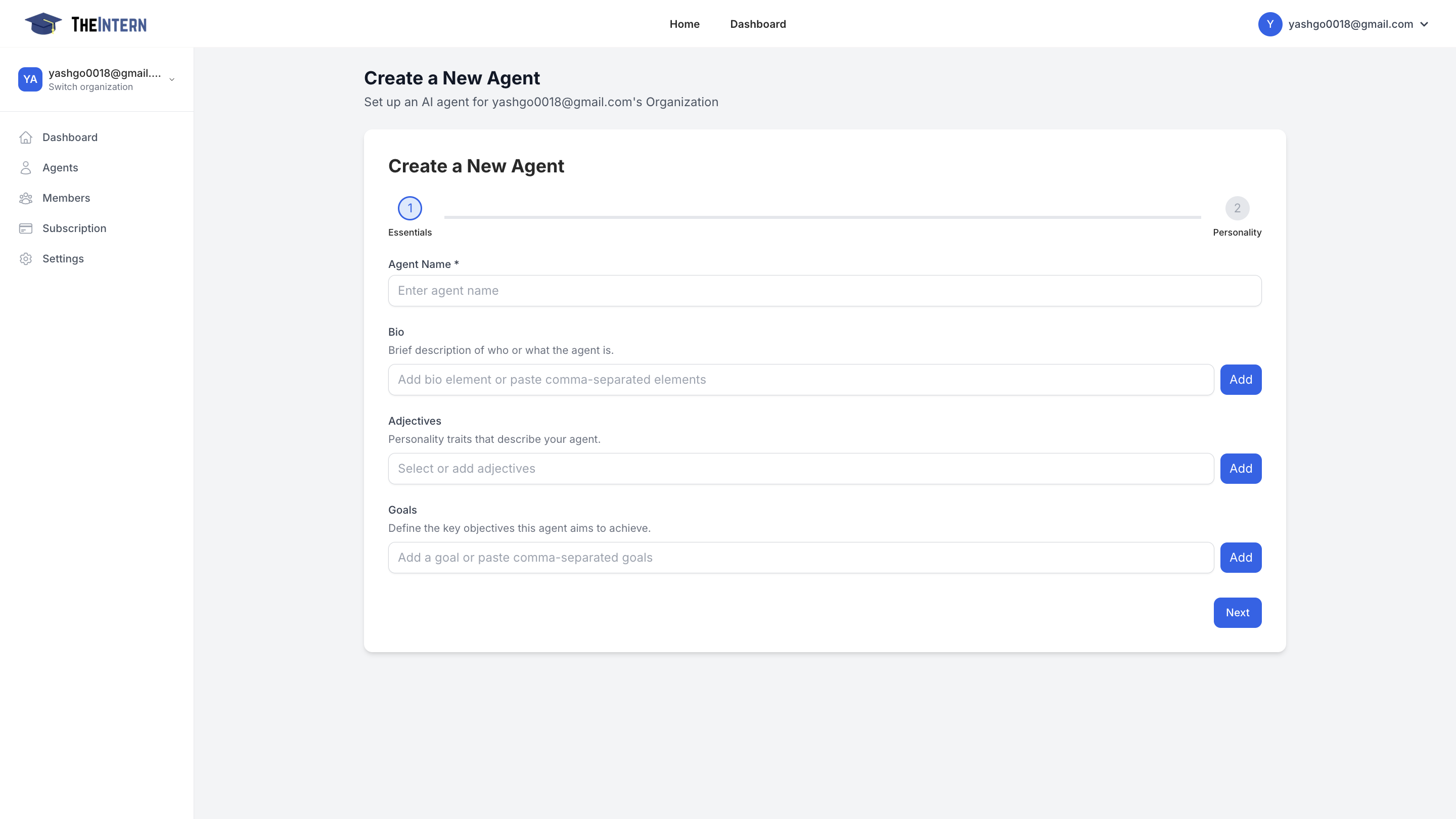The width and height of the screenshot is (1456, 819).
Task: Select Dashboard in the top navigation
Action: 758,24
